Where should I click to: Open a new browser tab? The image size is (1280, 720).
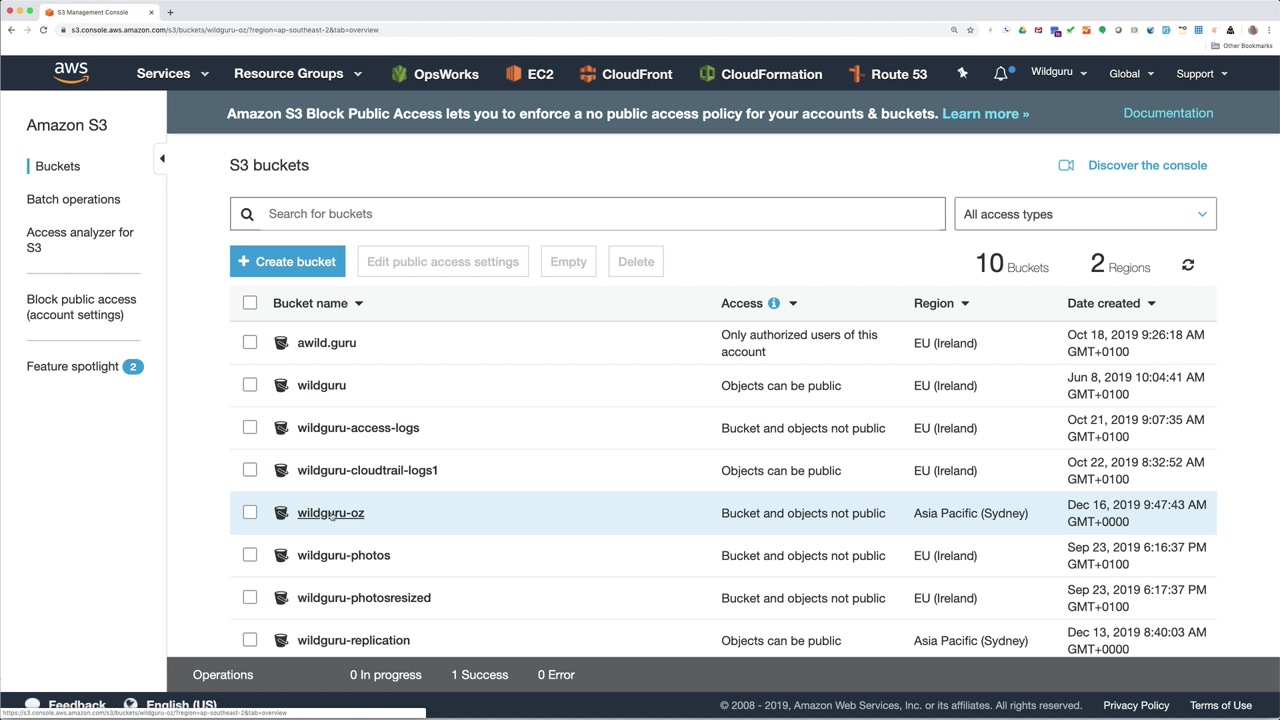point(170,12)
